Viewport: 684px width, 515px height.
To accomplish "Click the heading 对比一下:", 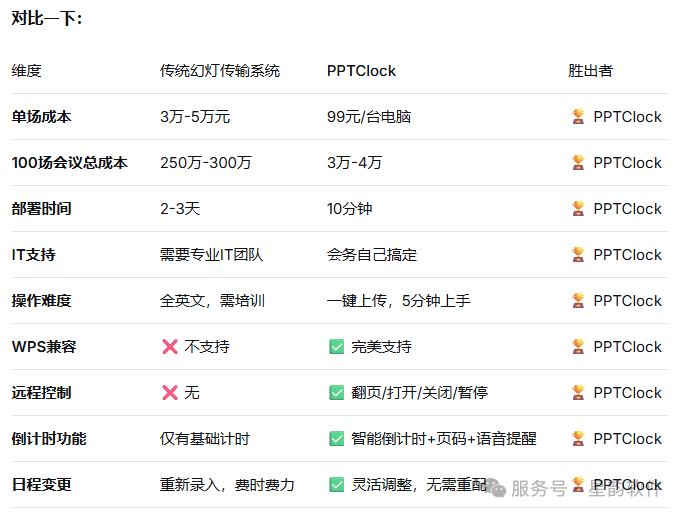I will tap(47, 18).
